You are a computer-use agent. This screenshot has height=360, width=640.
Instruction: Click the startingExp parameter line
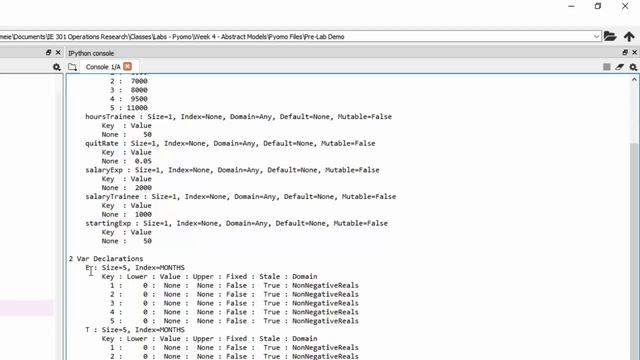[236, 223]
